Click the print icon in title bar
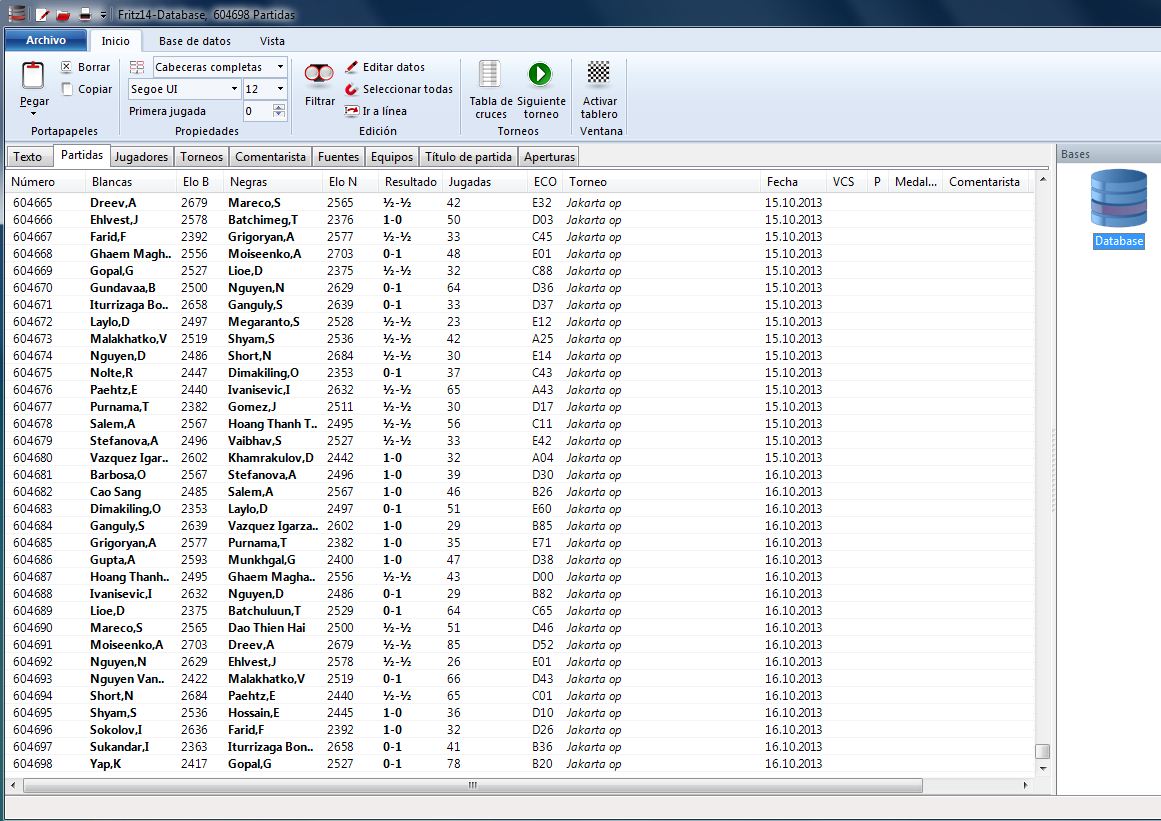This screenshot has width=1161, height=821. click(85, 14)
